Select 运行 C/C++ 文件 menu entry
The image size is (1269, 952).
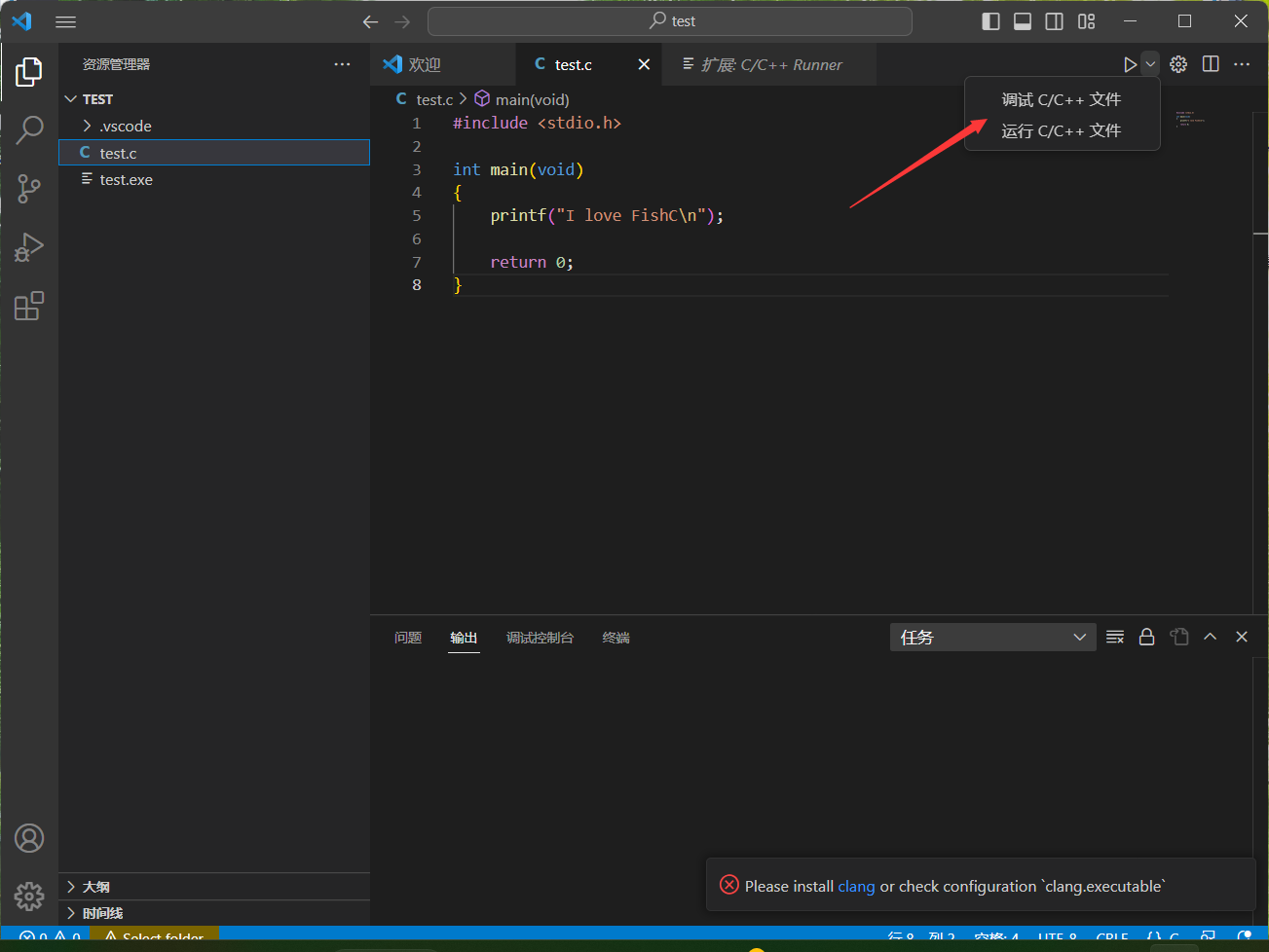point(1062,130)
